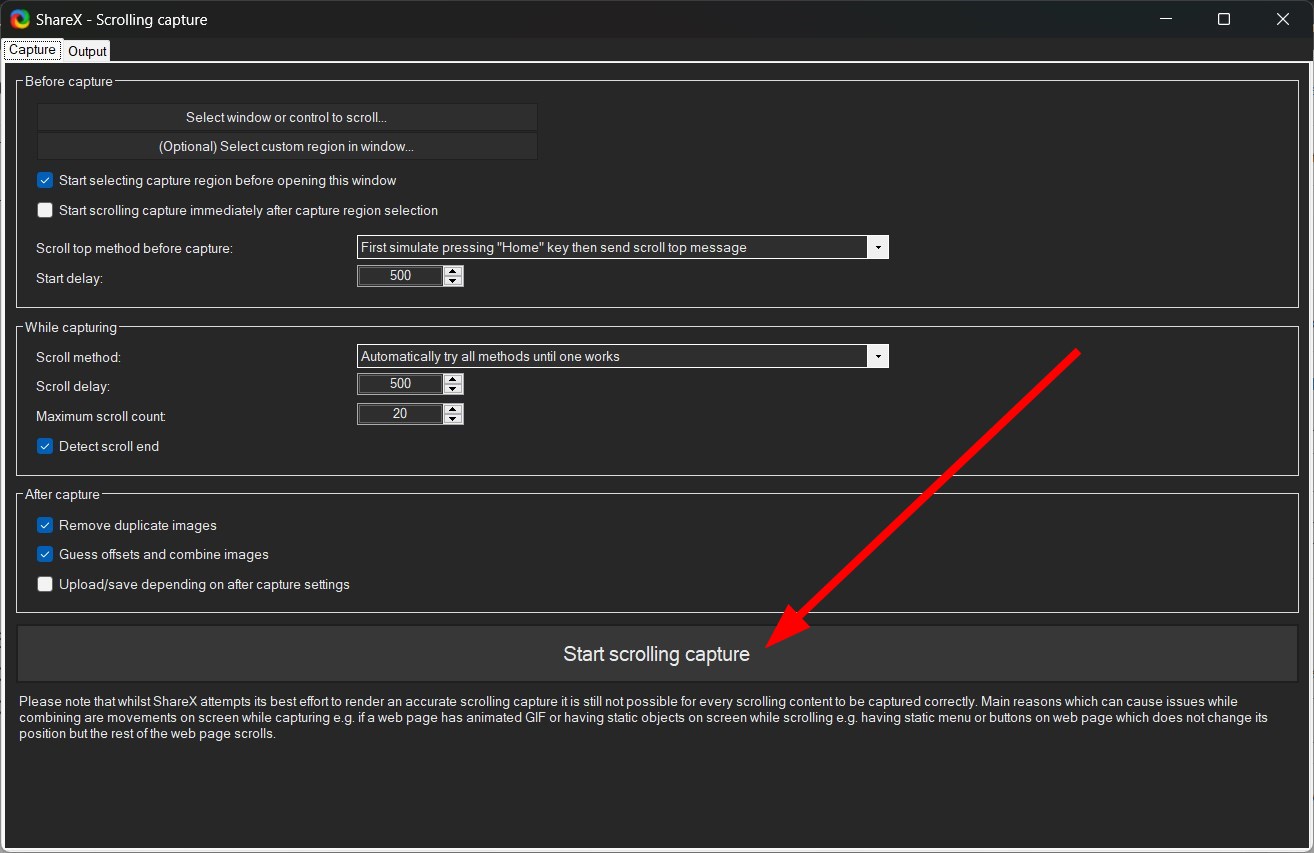This screenshot has height=853, width=1314.
Task: Click the 'Before capture' group heading
Action: click(69, 81)
